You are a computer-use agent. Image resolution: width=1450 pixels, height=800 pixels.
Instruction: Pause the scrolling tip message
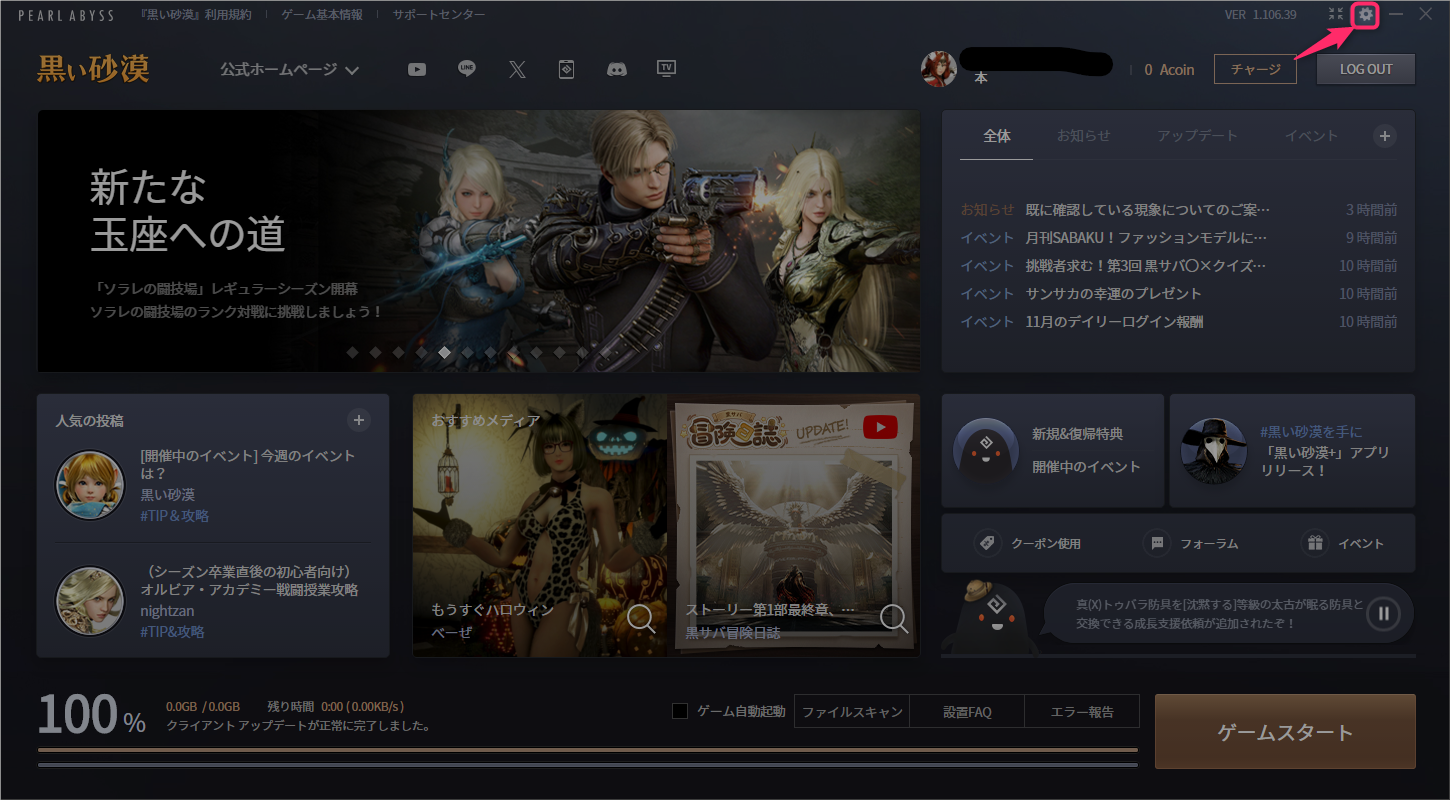(1383, 614)
